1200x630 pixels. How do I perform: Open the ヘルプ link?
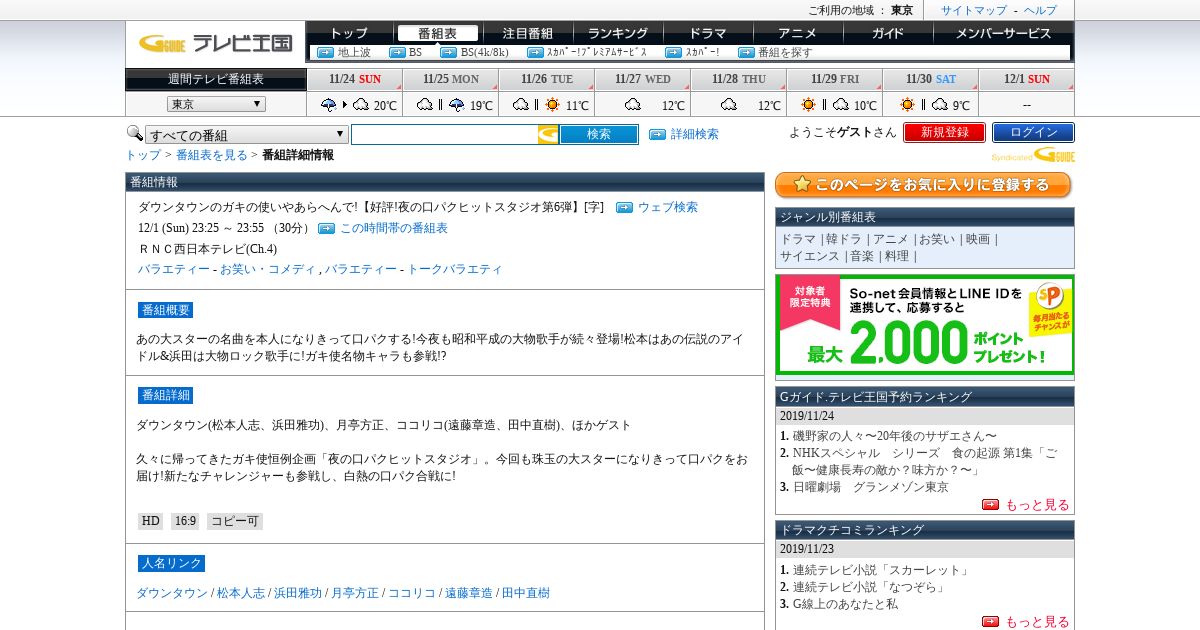[x=1040, y=10]
